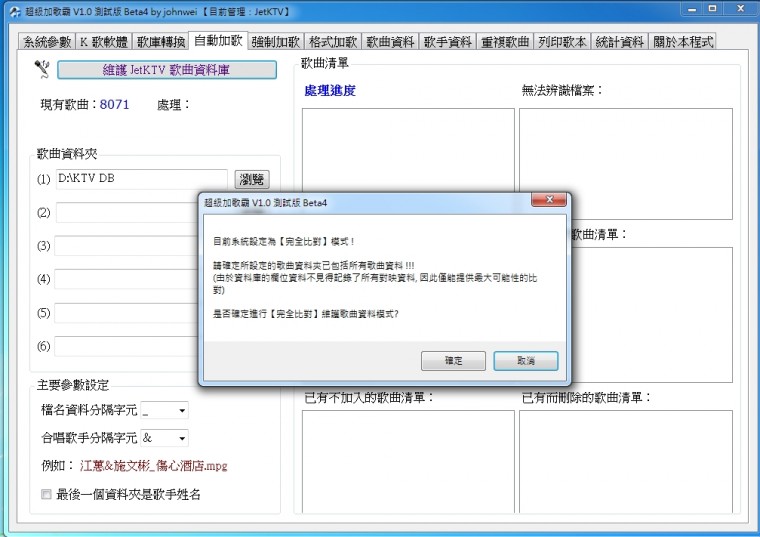Click the folder 1 path field D:\KTV DB

click(142, 179)
